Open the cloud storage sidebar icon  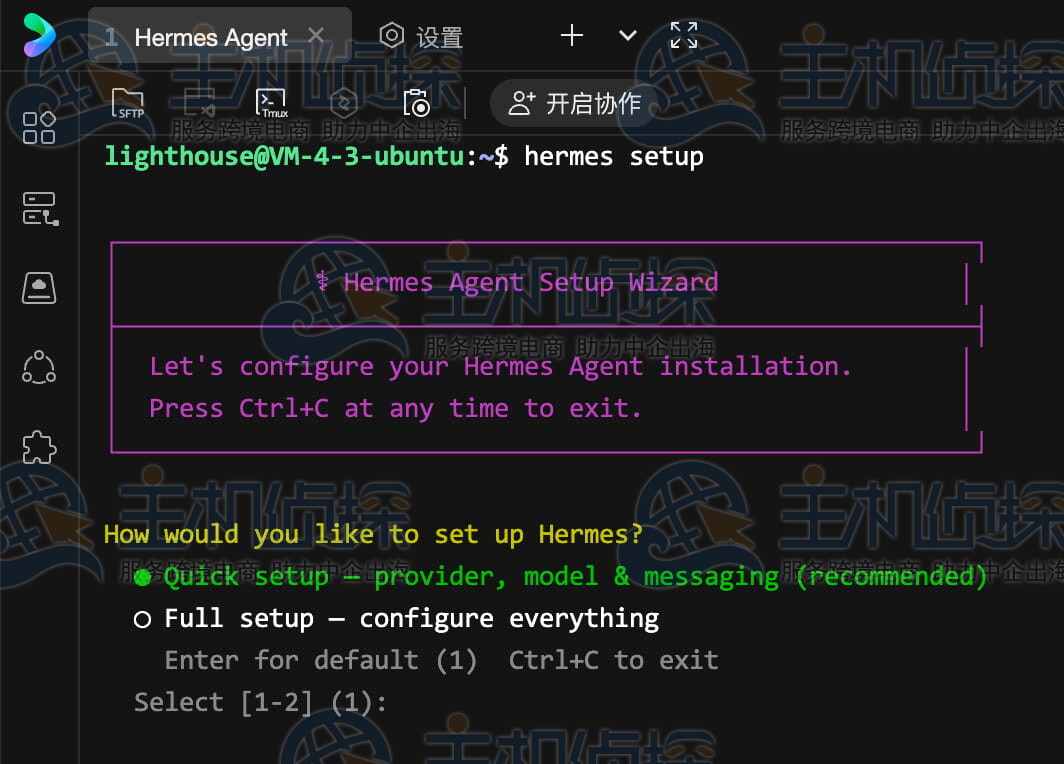39,288
